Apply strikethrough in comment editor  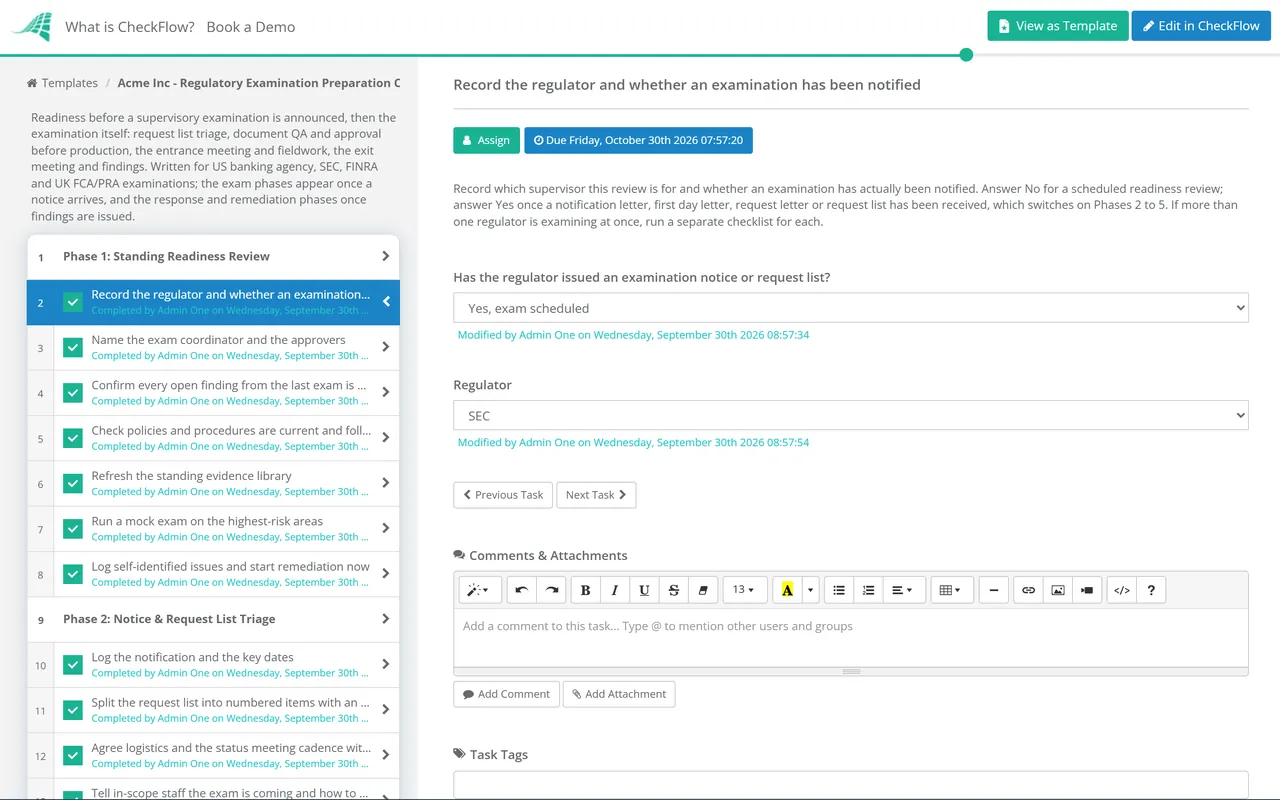[673, 590]
